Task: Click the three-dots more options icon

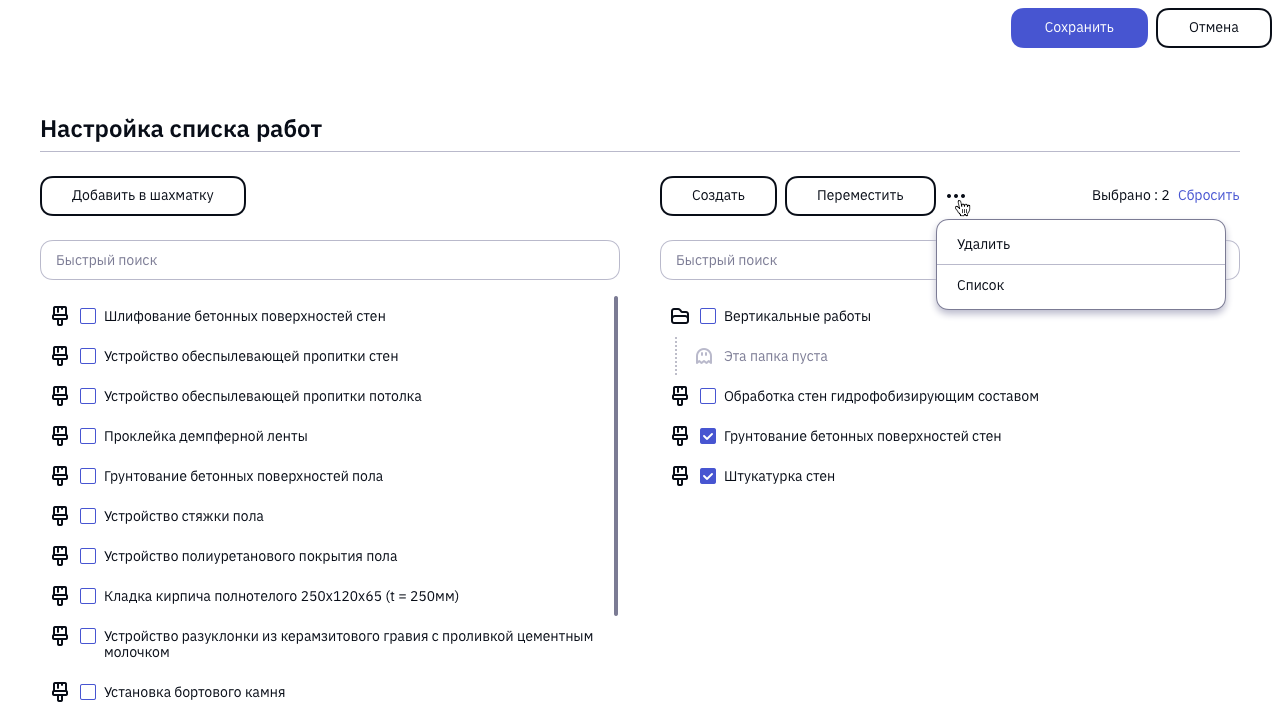Action: click(956, 196)
